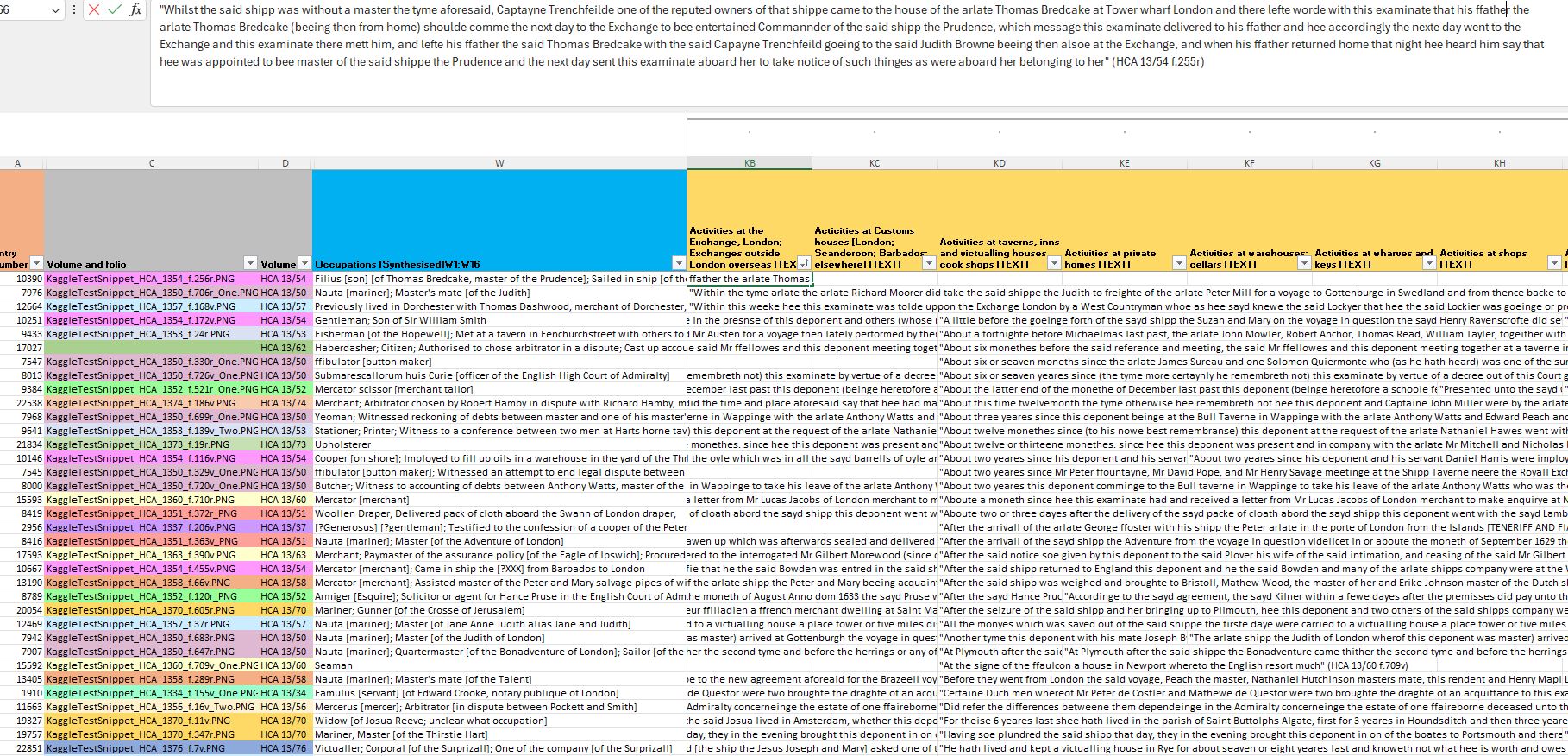1568x756 pixels.
Task: Open the Insert Function fx dialog
Action: coord(136,9)
